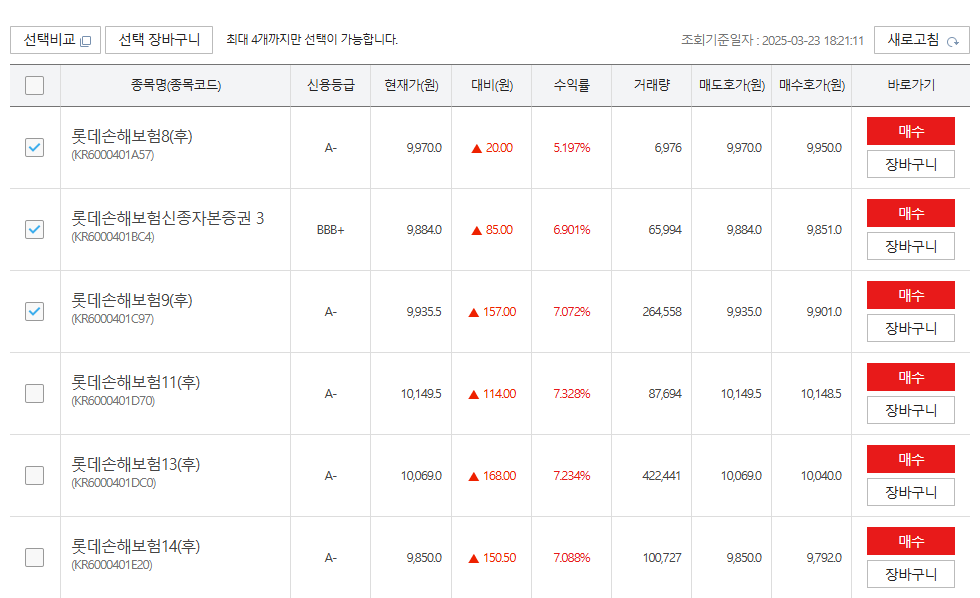Add 롯데손해보험9(후) to 장바구니
This screenshot has height=598, width=980.
(x=911, y=328)
